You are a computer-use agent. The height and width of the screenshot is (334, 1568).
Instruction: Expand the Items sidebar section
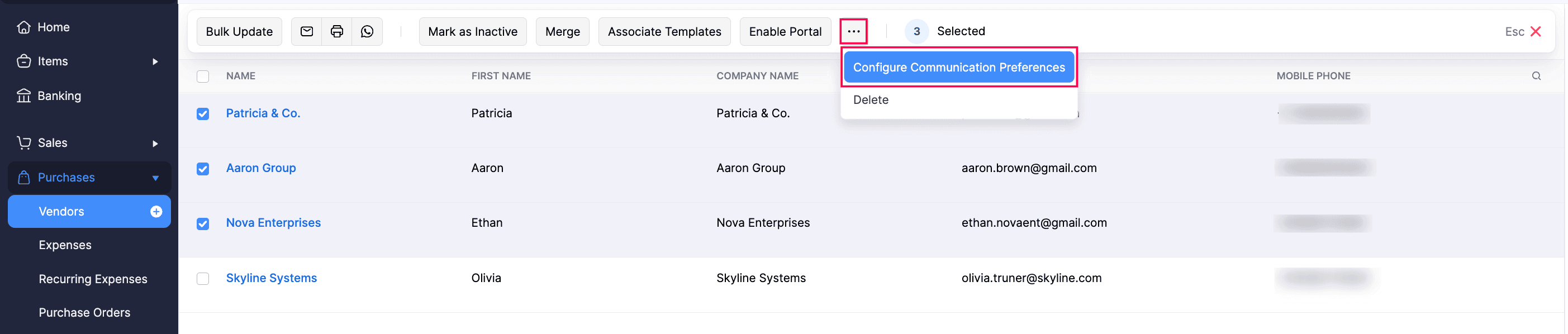(x=155, y=61)
